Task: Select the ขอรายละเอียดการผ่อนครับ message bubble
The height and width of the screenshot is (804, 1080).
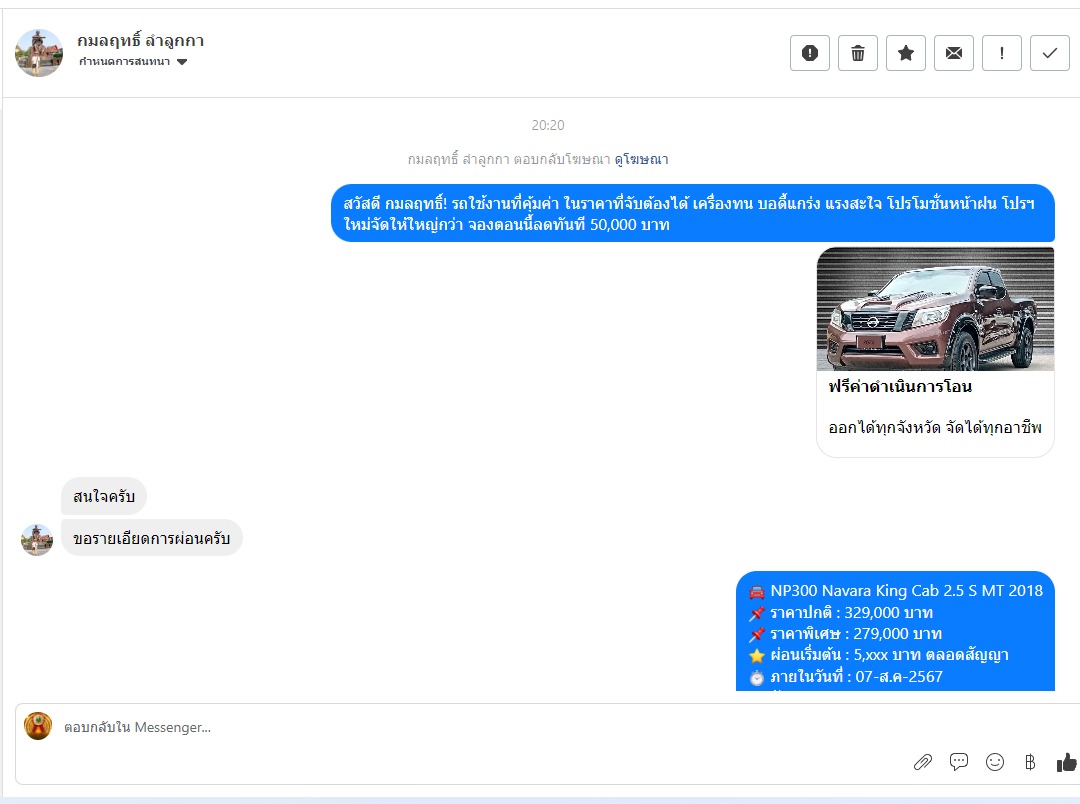Action: (152, 538)
